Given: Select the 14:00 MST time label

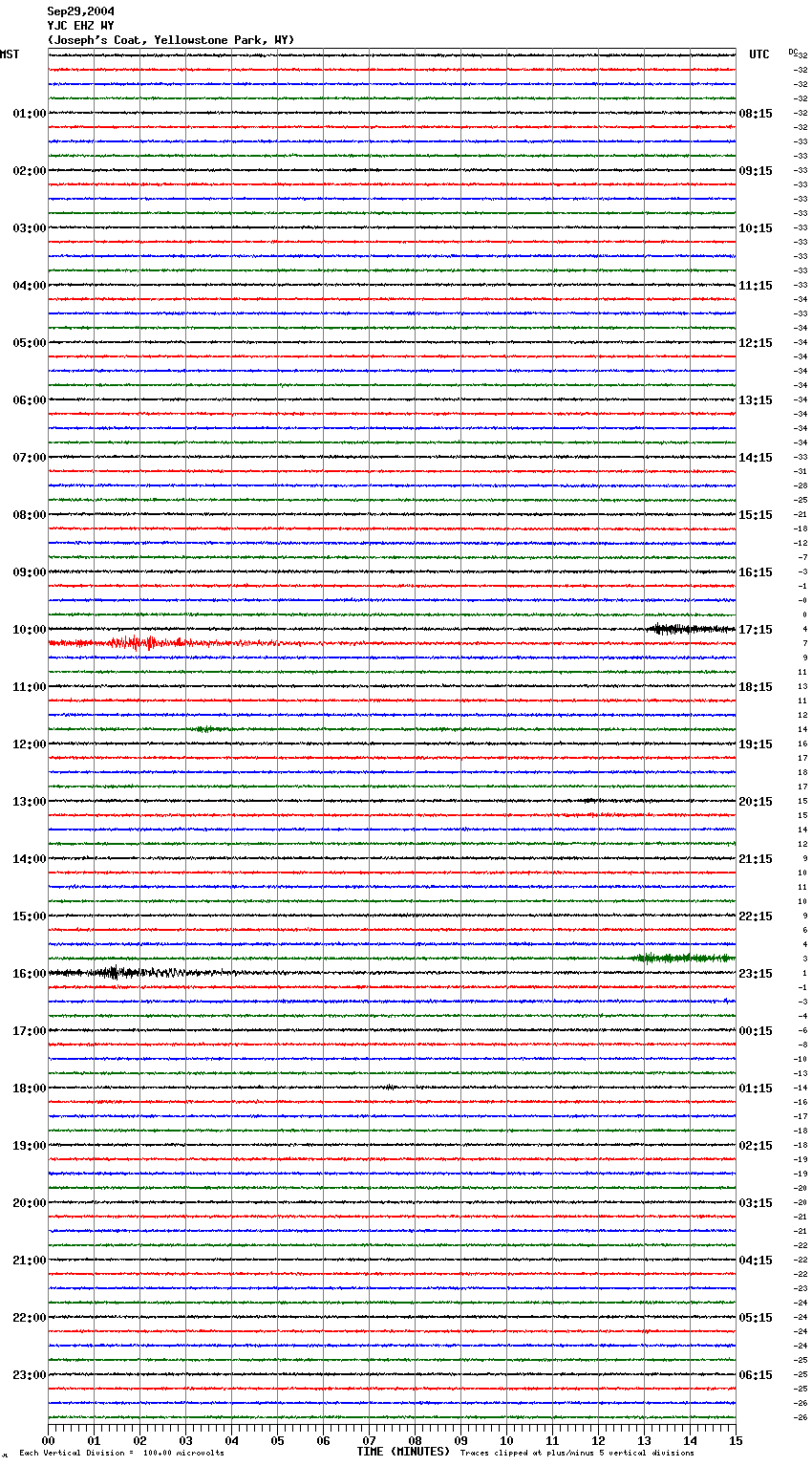Looking at the screenshot, I should pos(30,859).
